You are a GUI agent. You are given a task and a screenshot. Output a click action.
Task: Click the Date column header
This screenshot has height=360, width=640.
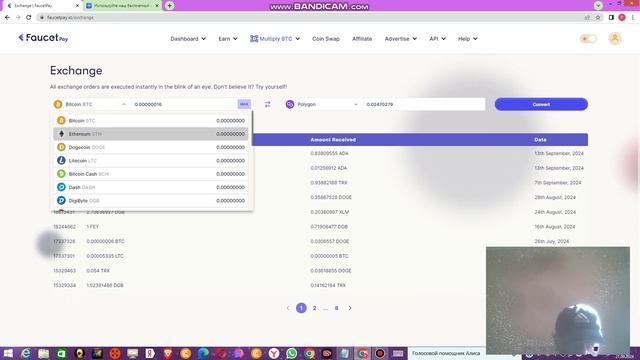[540, 140]
